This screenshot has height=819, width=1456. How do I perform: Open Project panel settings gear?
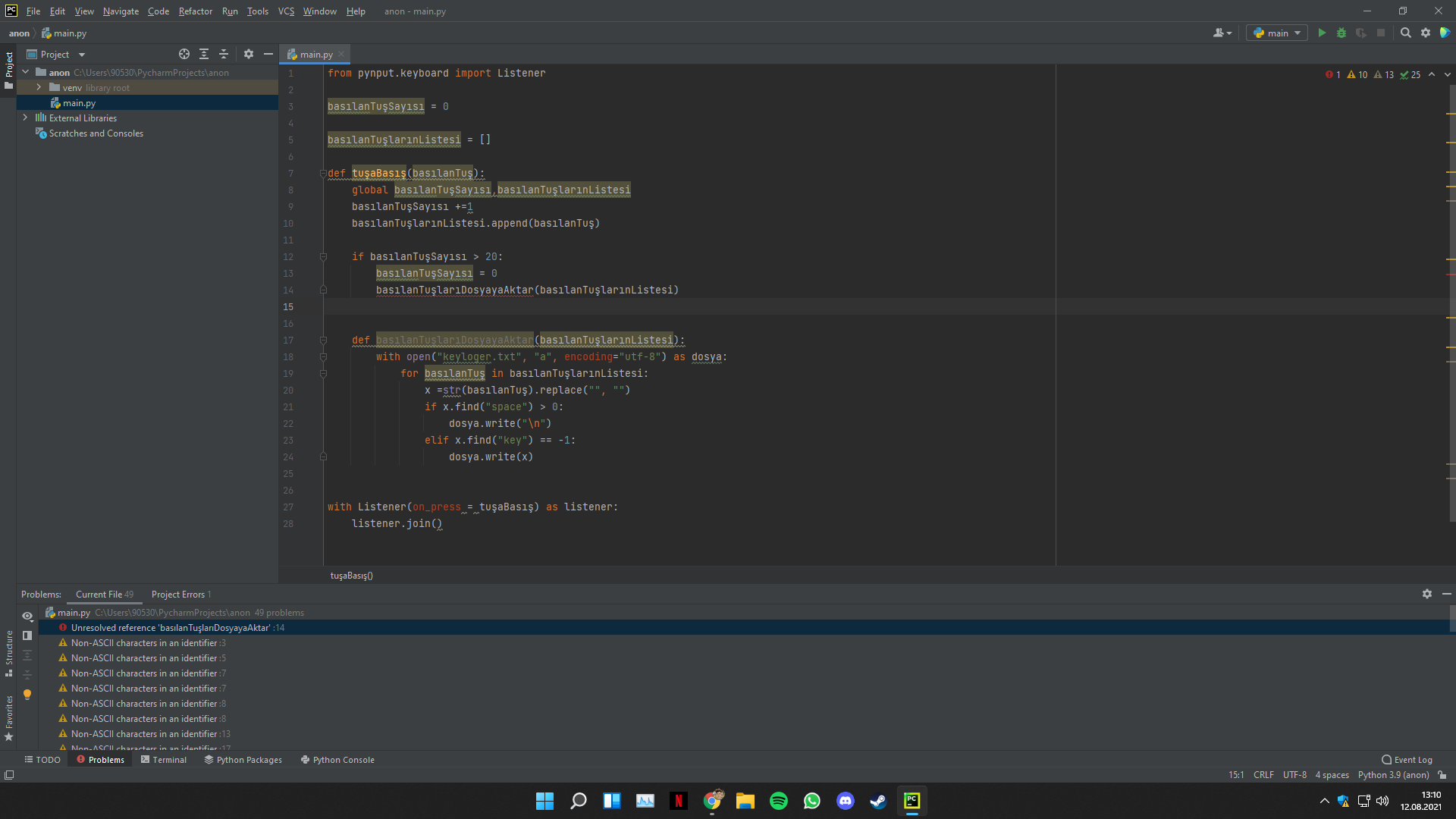pyautogui.click(x=249, y=55)
